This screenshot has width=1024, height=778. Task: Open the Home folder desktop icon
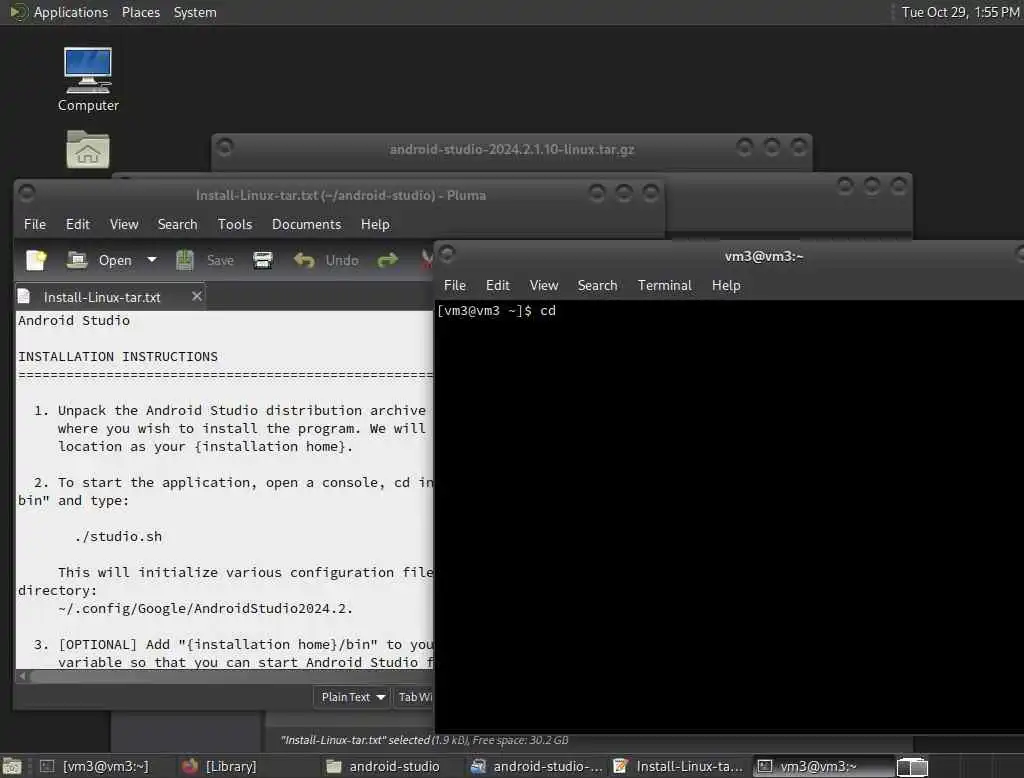point(88,150)
